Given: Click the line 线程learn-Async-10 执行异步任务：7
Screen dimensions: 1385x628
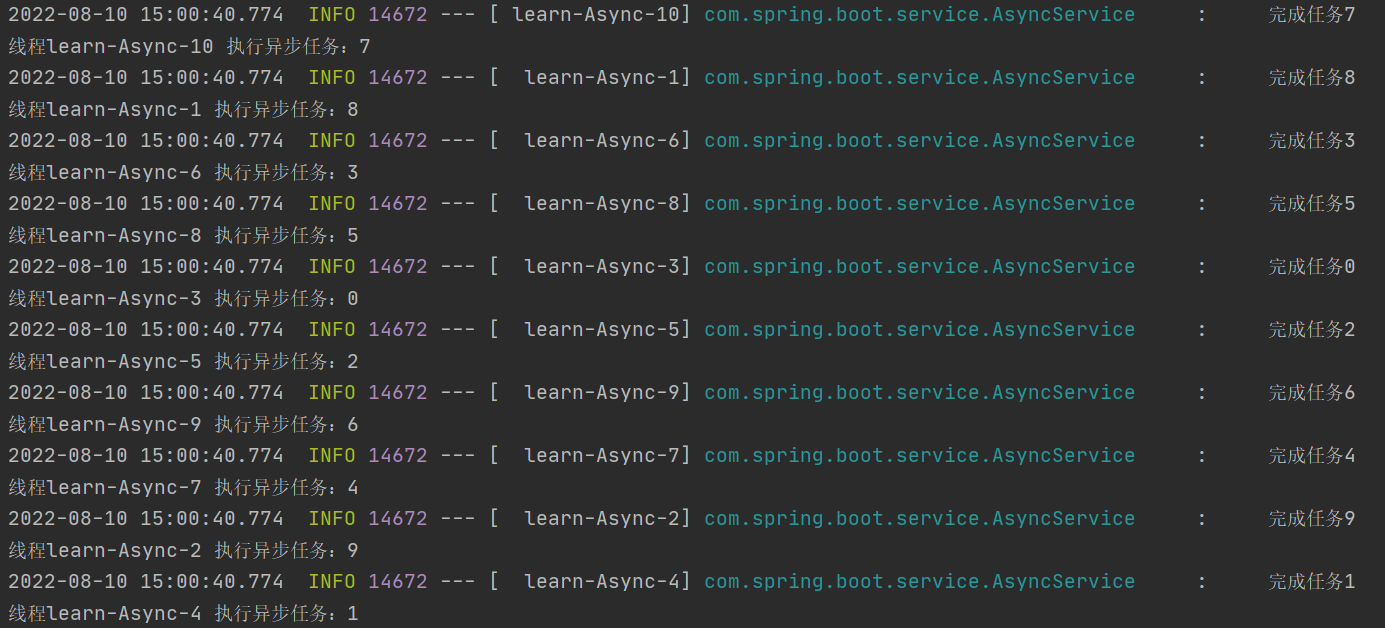Looking at the screenshot, I should (x=189, y=47).
